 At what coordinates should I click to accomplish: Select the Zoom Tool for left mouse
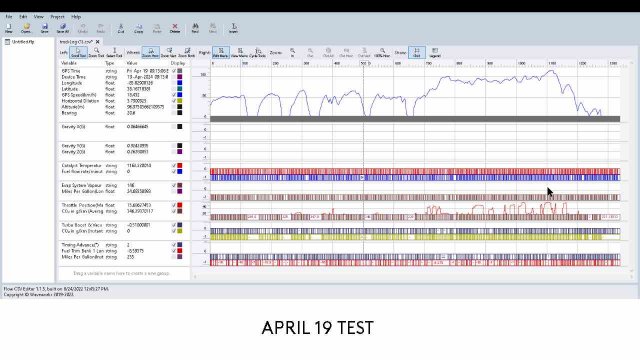96,52
